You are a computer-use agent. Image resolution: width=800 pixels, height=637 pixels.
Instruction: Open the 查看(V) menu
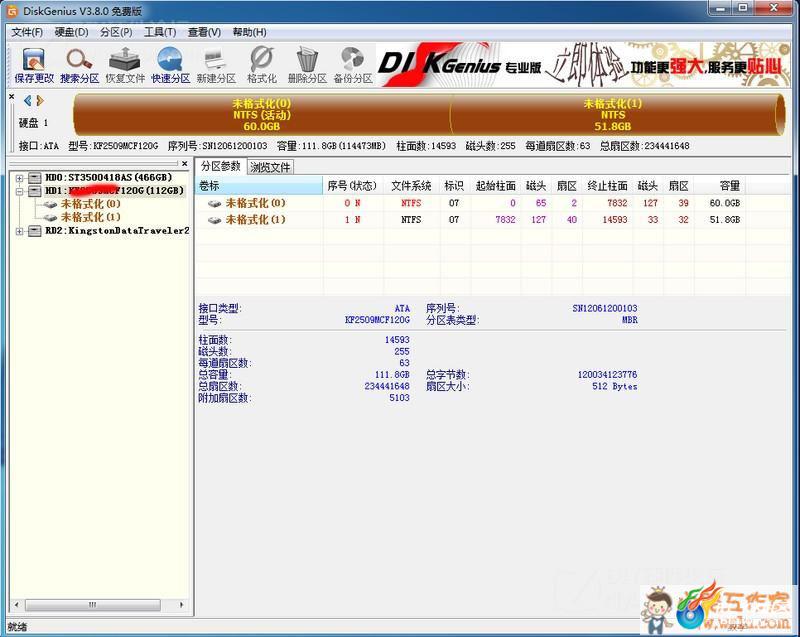click(x=204, y=32)
